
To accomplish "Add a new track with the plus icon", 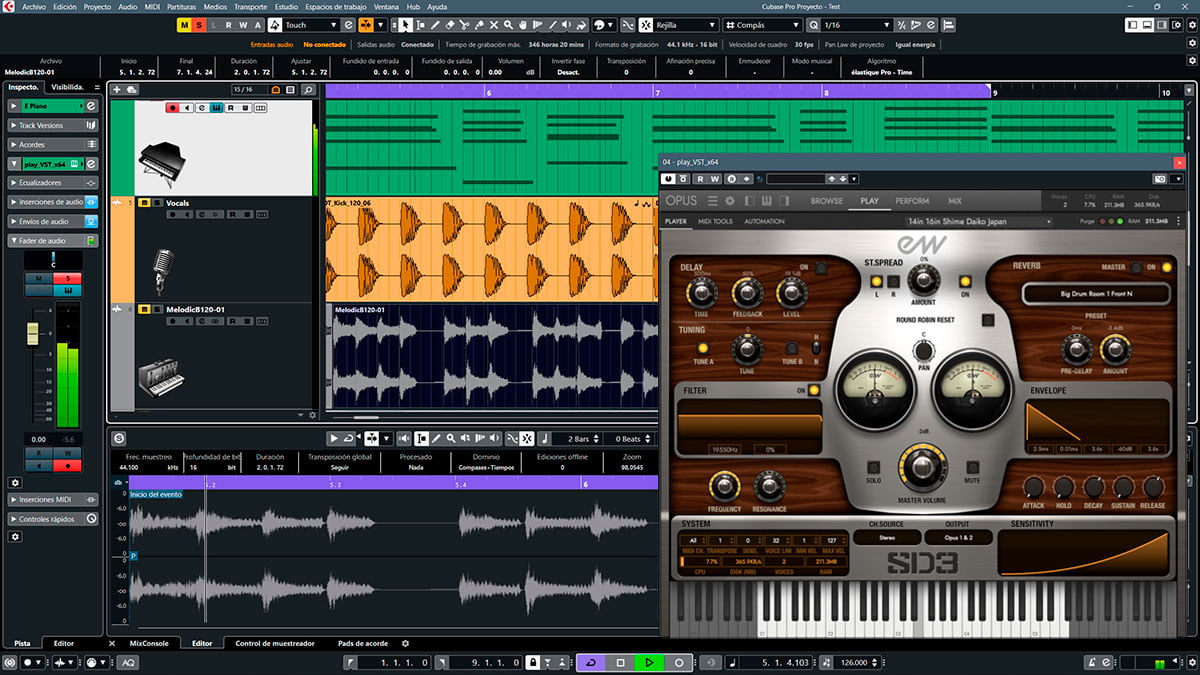I will (117, 90).
